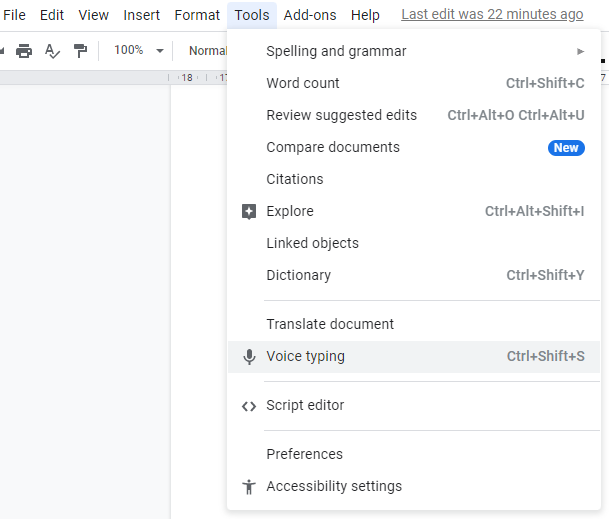
Task: Click the Accessibility settings person icon
Action: point(249,486)
